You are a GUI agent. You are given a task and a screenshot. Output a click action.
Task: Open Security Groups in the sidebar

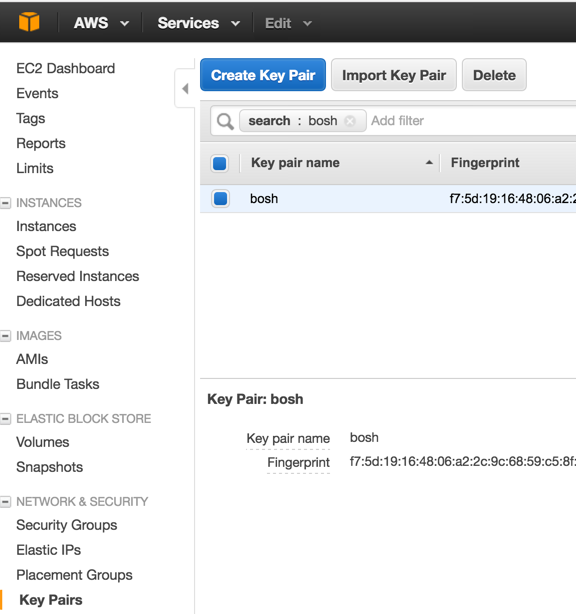pyautogui.click(x=67, y=525)
